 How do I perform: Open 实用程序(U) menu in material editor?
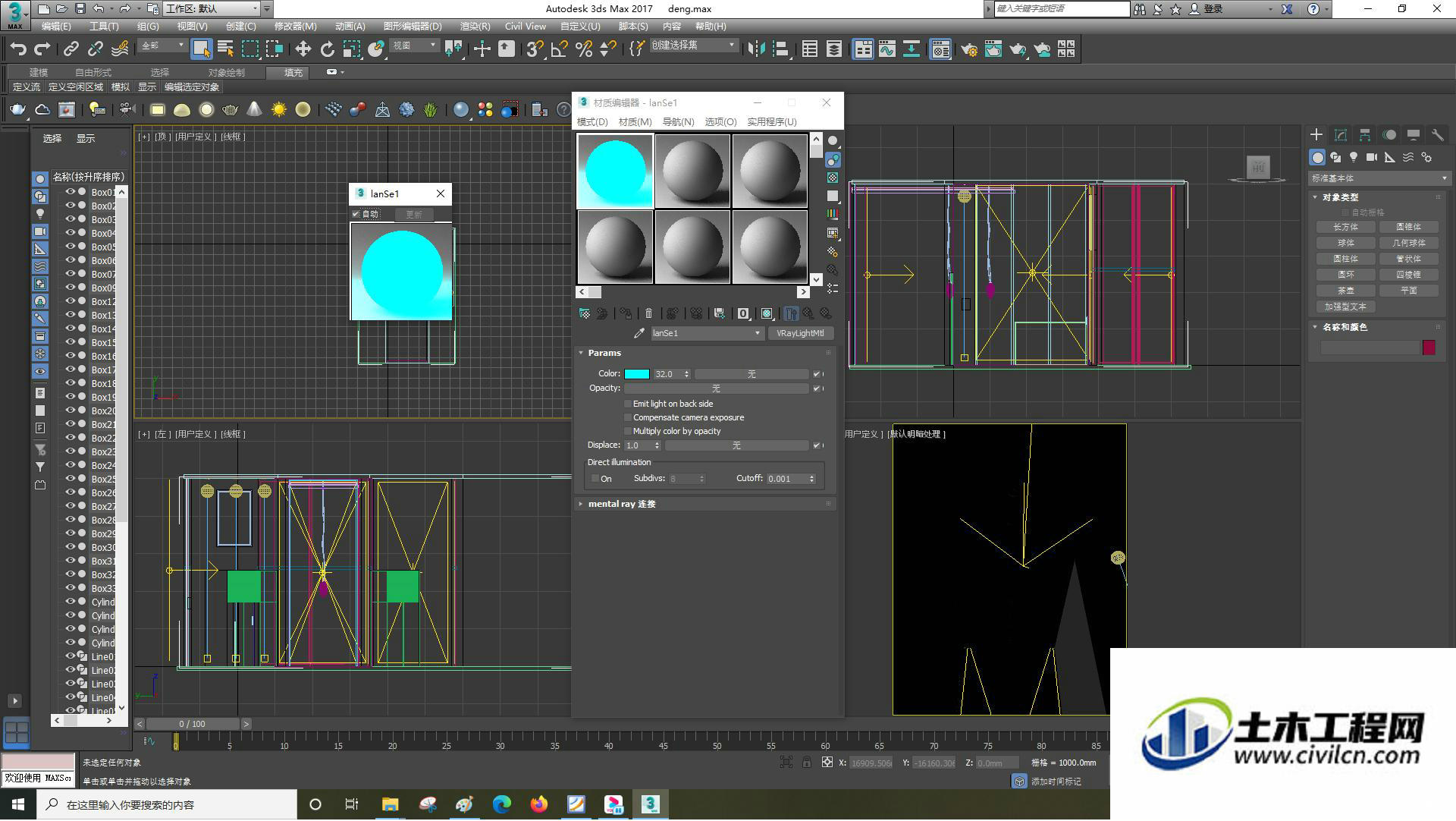pyautogui.click(x=771, y=122)
